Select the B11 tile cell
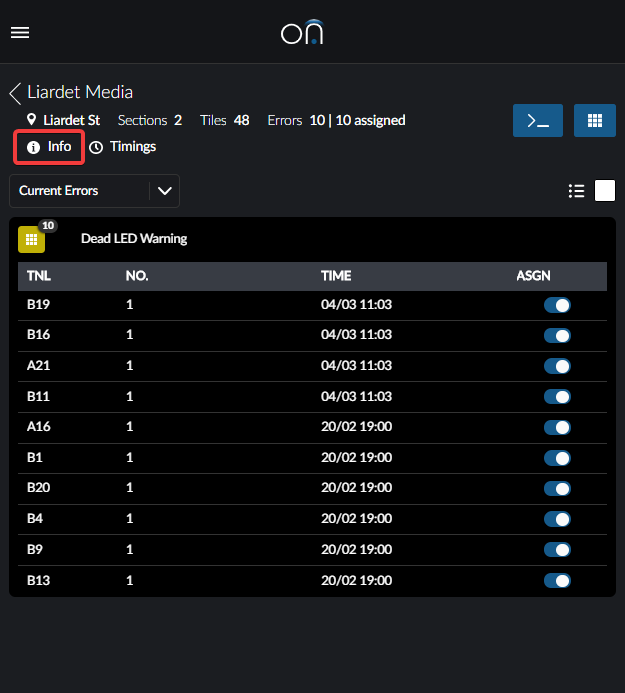Image resolution: width=625 pixels, height=693 pixels. pyautogui.click(x=38, y=396)
